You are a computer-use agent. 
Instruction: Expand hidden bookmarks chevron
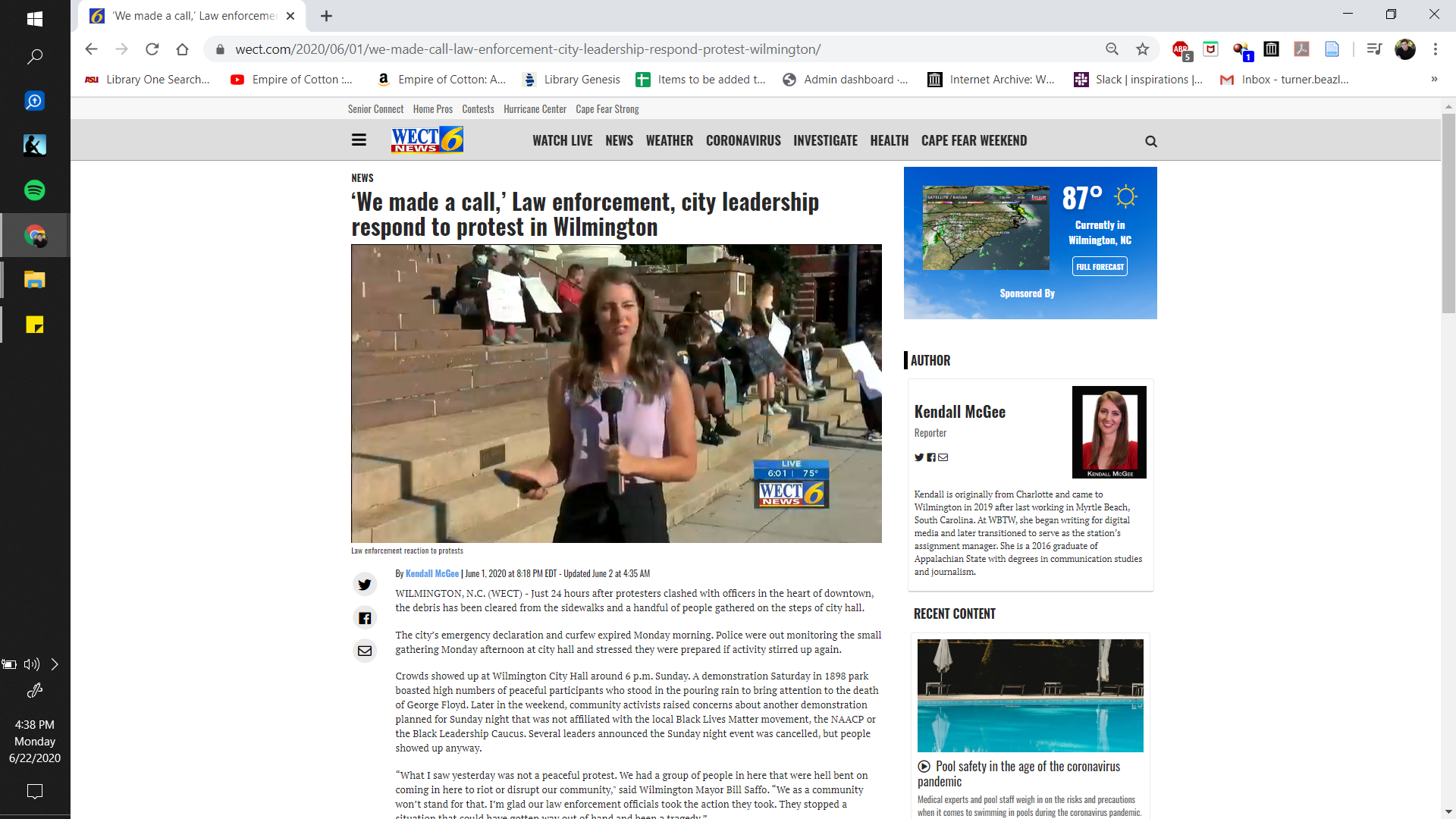(1434, 79)
